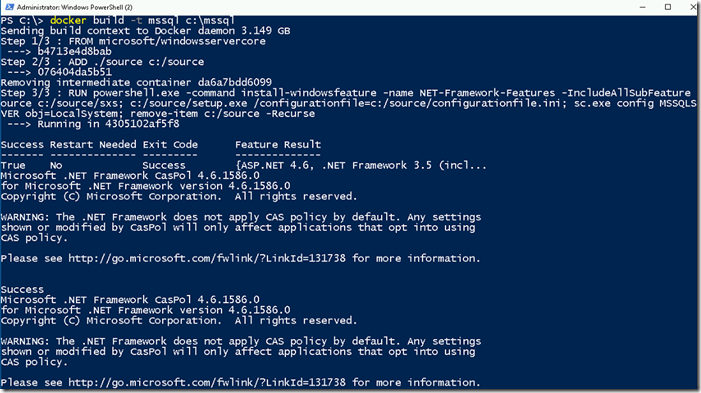
Task: Click the 'Feature Result' column header
Action: coord(278,145)
